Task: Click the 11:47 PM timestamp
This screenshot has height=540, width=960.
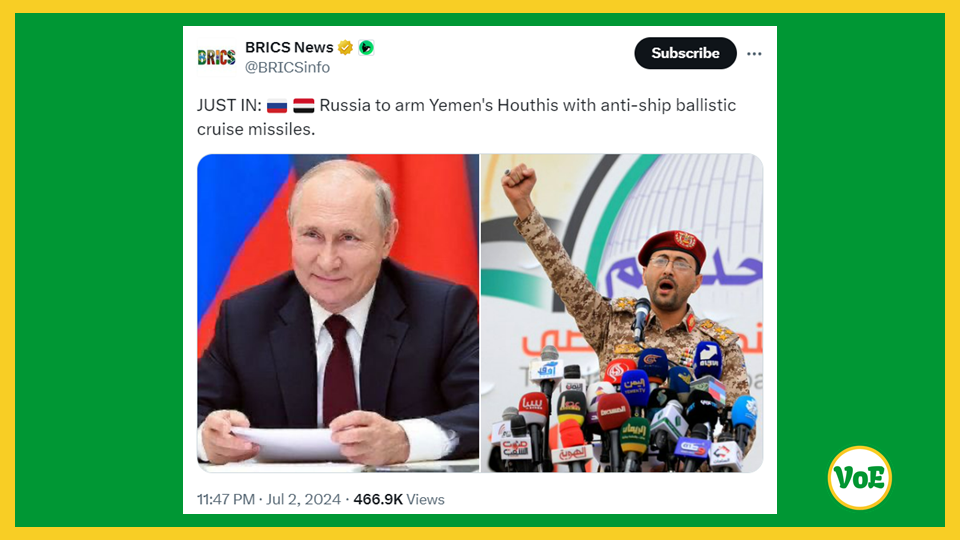Action: click(226, 500)
